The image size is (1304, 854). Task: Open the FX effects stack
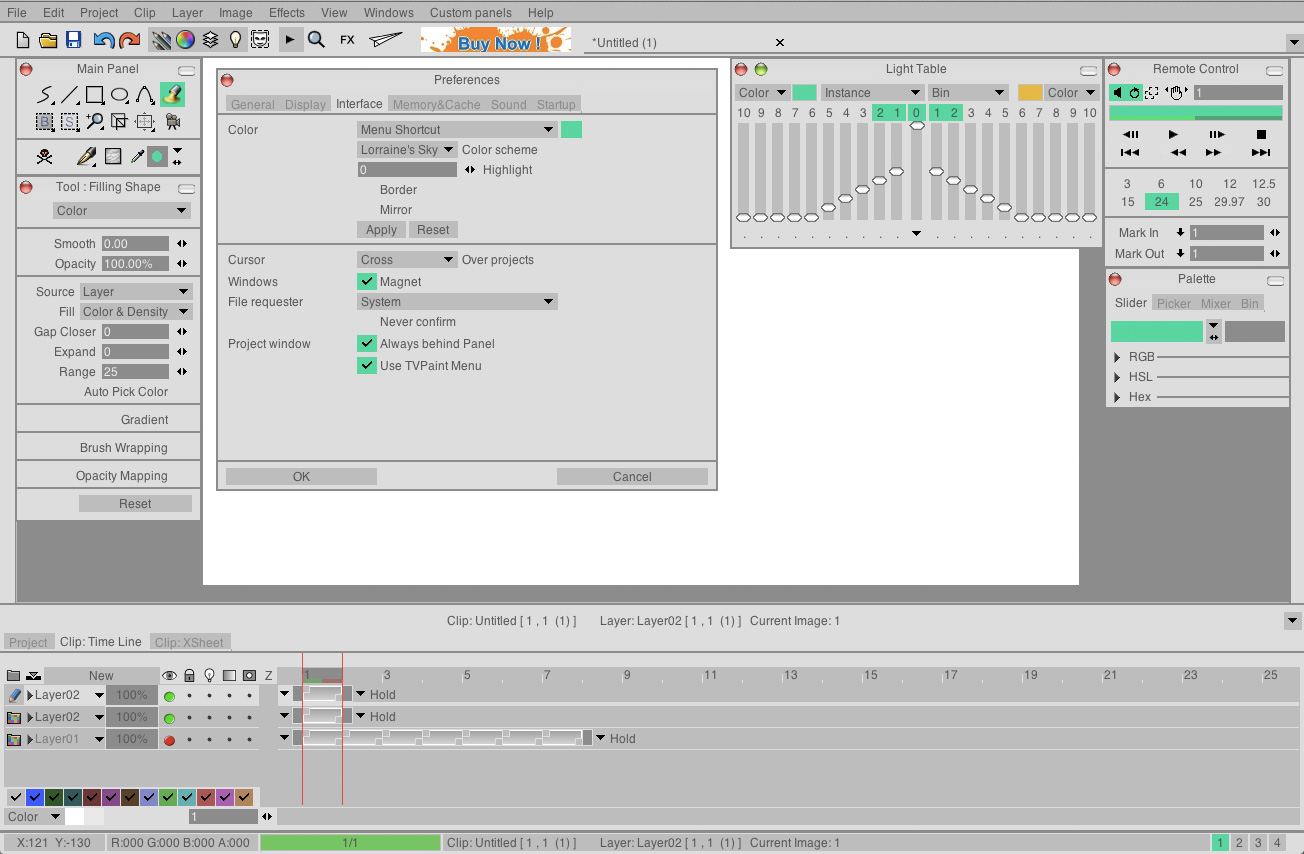[347, 40]
